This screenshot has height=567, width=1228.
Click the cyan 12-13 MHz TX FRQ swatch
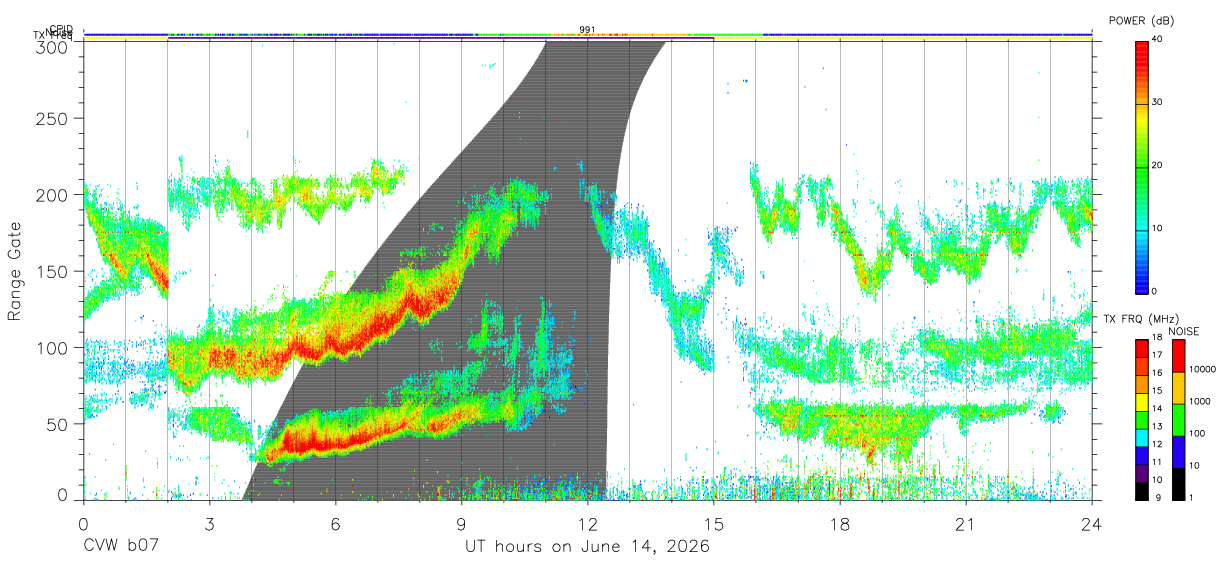coord(1140,437)
